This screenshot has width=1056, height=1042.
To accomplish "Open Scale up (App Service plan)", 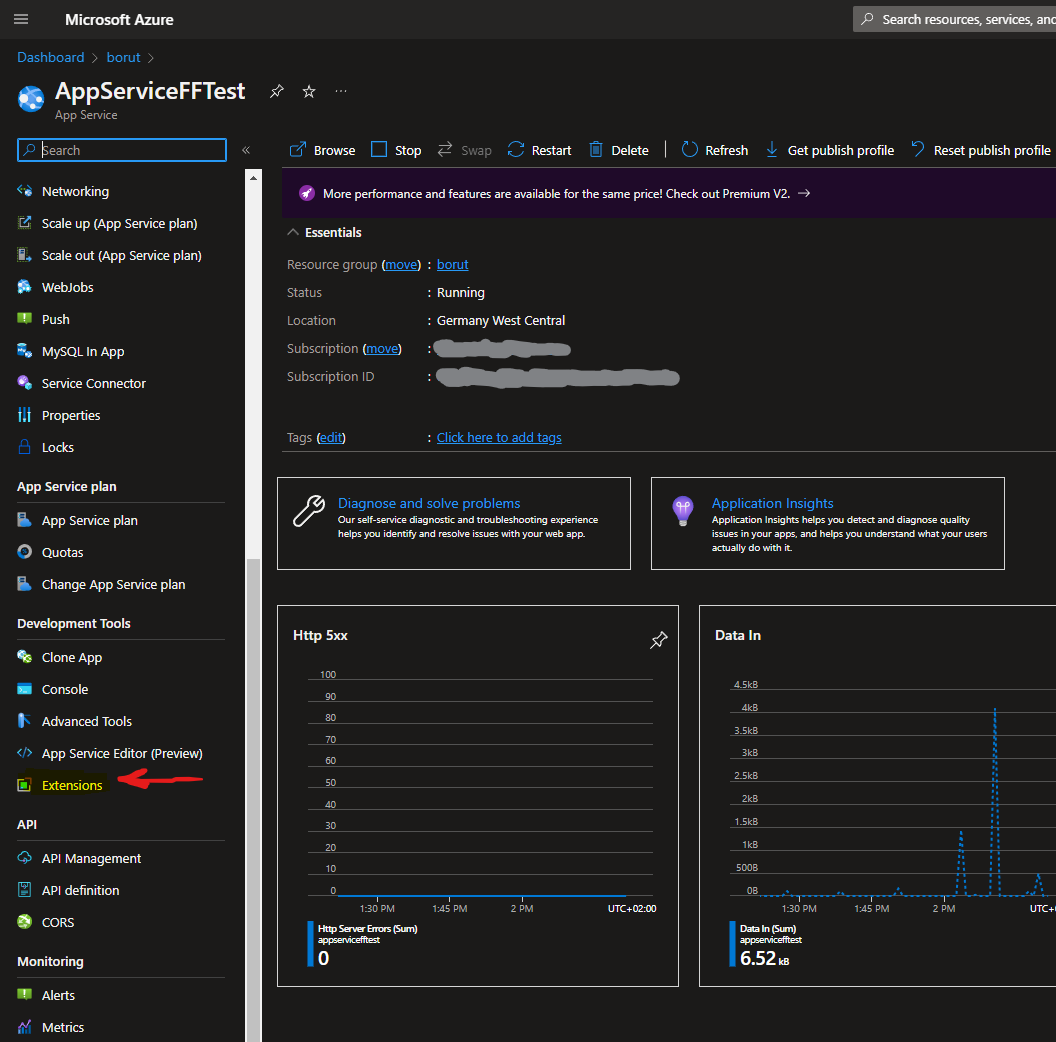I will pyautogui.click(x=121, y=224).
